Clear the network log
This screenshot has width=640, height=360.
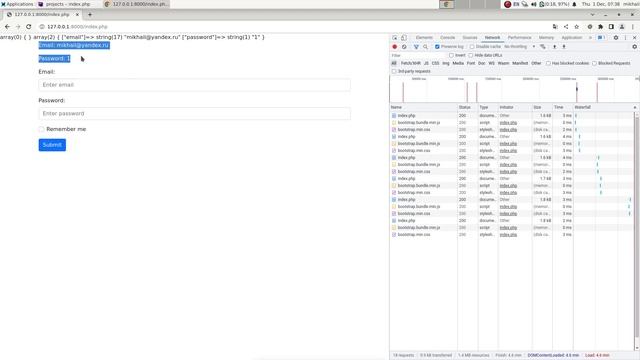(404, 47)
